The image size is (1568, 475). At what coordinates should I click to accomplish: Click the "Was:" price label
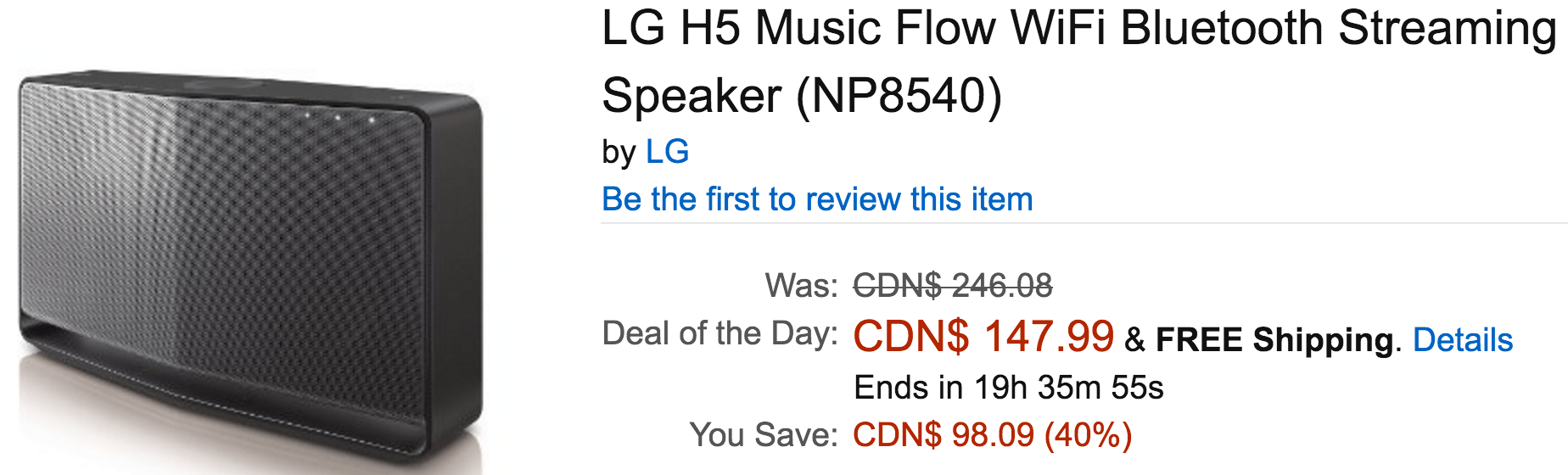click(801, 286)
